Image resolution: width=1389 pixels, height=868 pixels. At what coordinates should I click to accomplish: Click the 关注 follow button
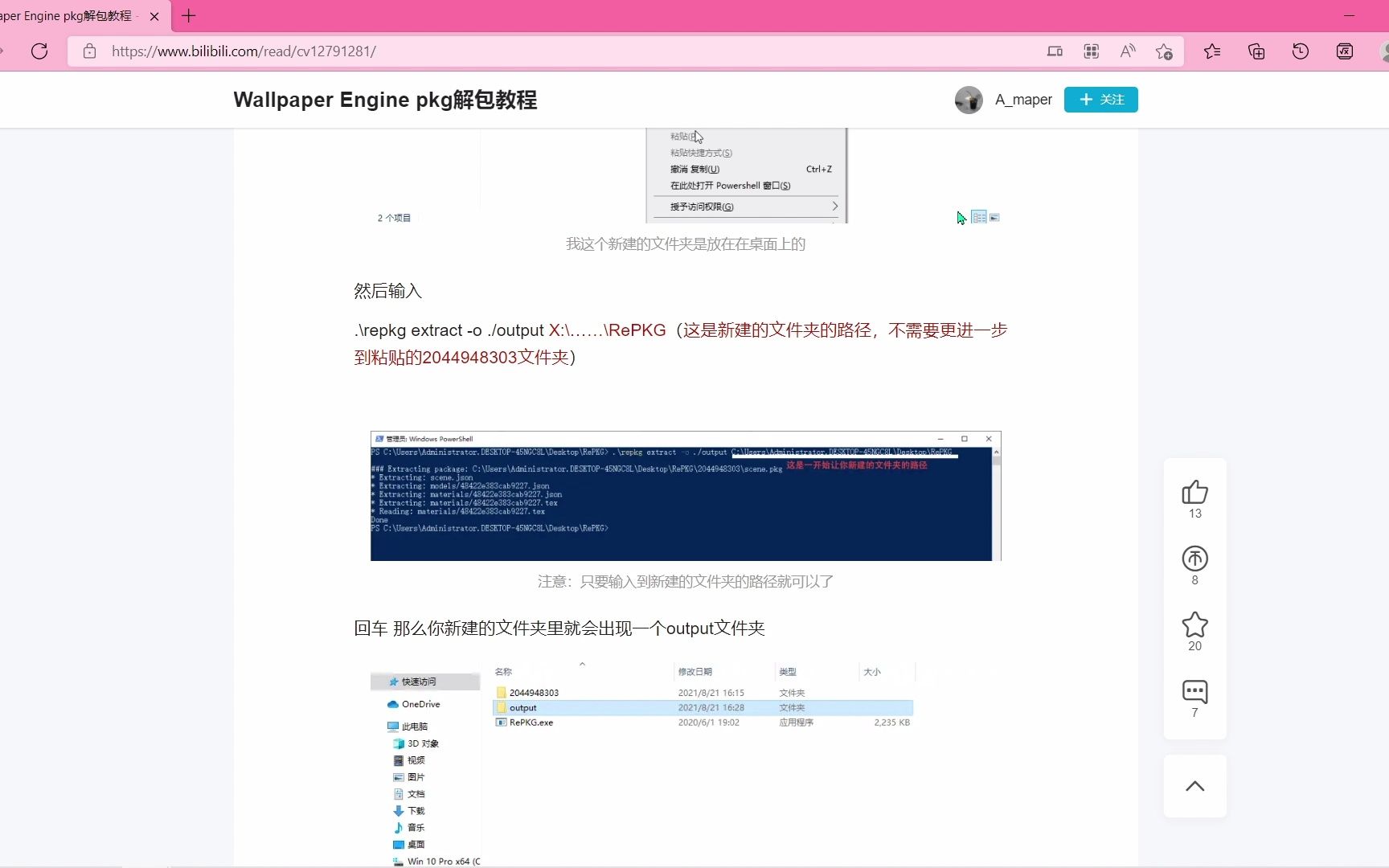tap(1100, 100)
